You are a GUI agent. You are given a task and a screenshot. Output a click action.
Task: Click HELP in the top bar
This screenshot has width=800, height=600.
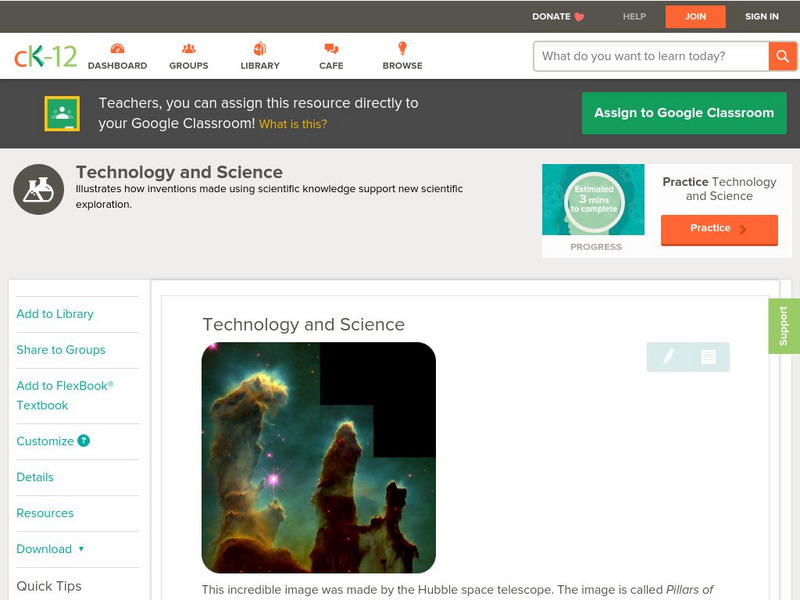[x=634, y=16]
